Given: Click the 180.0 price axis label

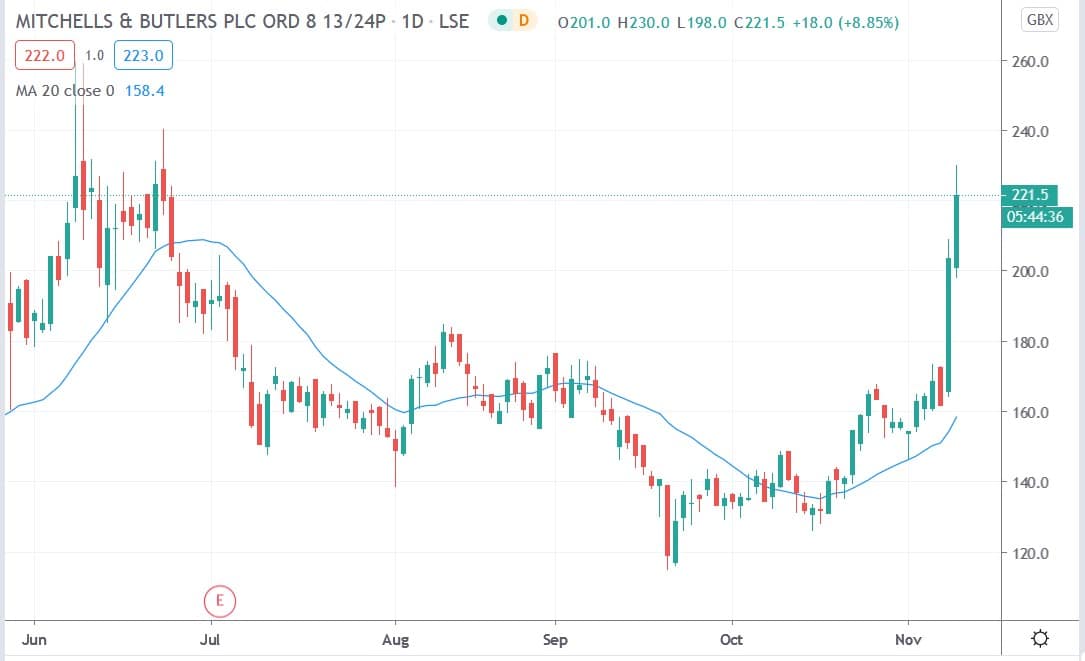Looking at the screenshot, I should [x=1030, y=343].
